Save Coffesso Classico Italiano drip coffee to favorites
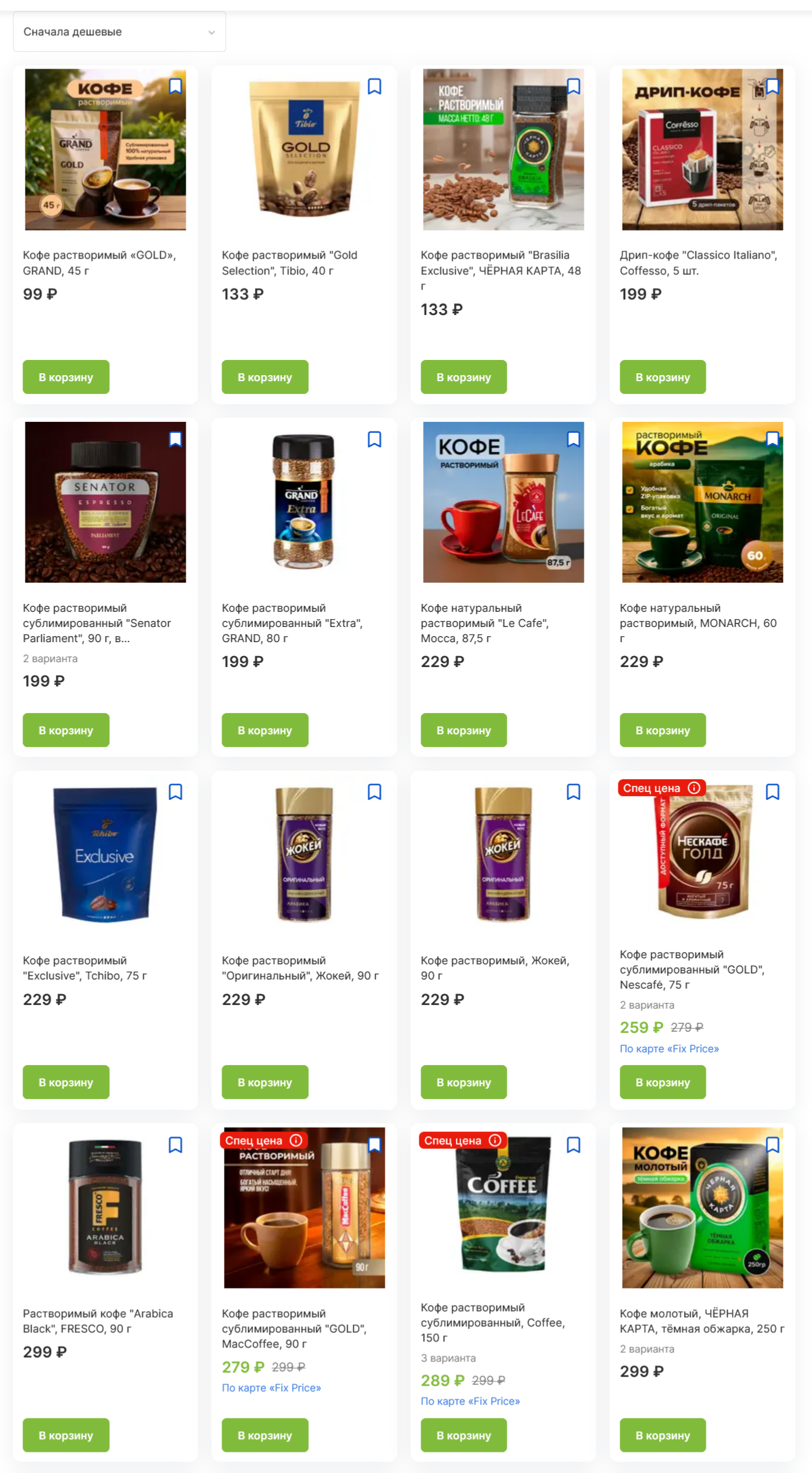Screen dimensions: 812x1473 (x=772, y=87)
